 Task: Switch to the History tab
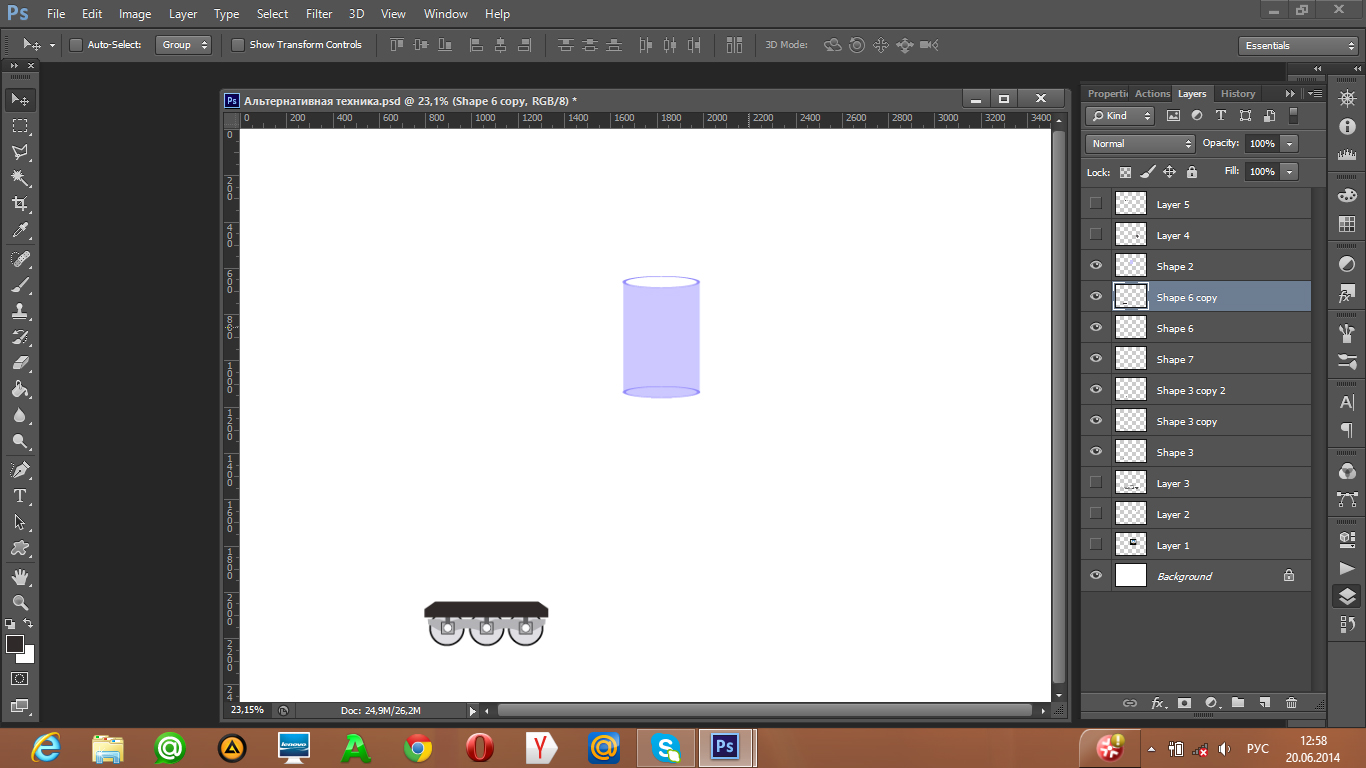click(1238, 94)
